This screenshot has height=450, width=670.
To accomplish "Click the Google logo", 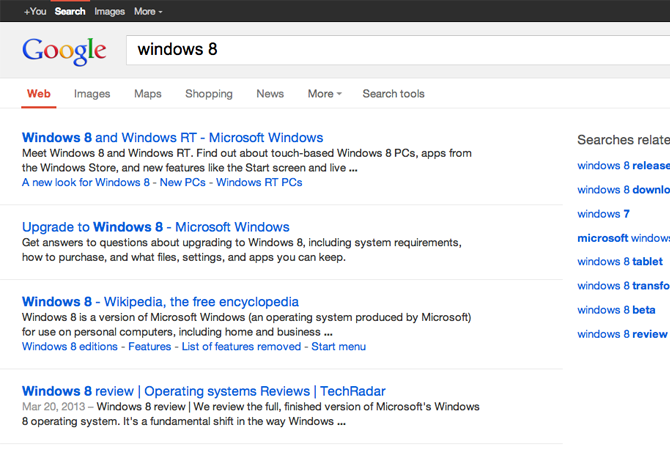I will pos(64,51).
